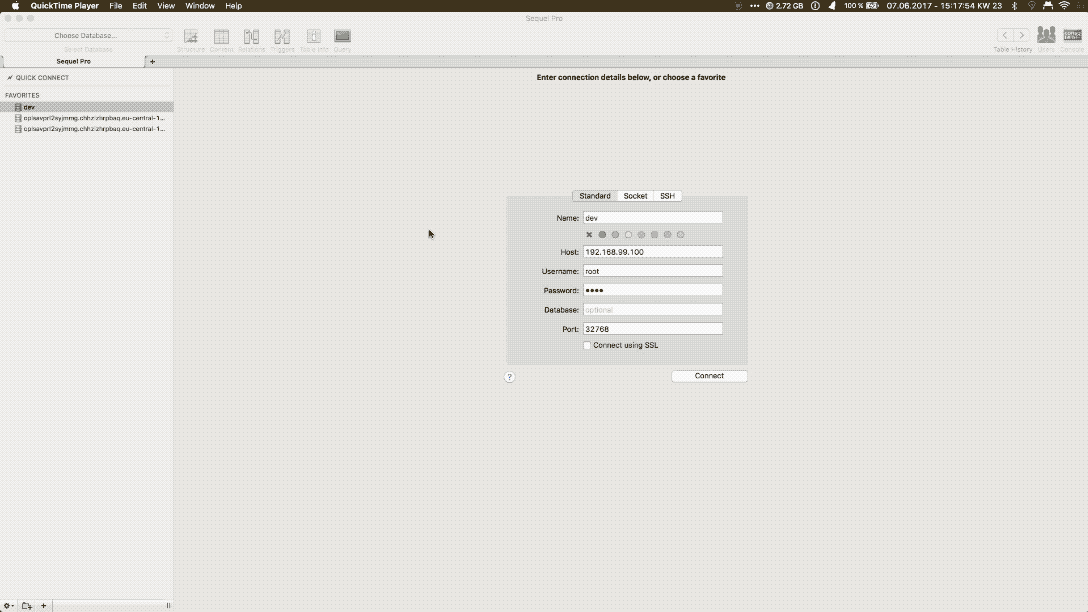1088x612 pixels.
Task: Open the Edit menu
Action: click(139, 6)
